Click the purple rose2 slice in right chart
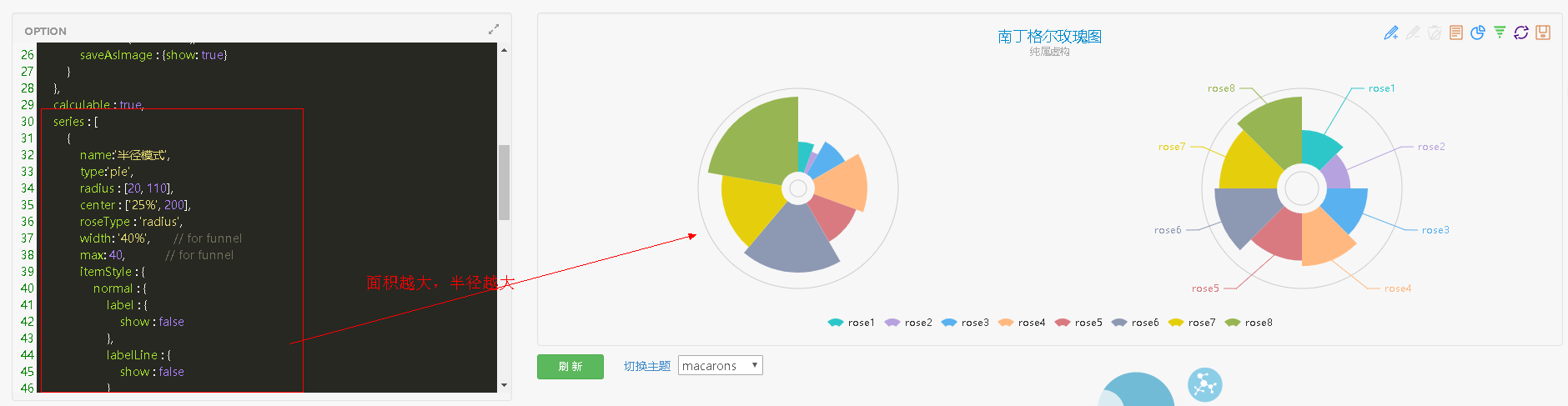 coord(1335,173)
